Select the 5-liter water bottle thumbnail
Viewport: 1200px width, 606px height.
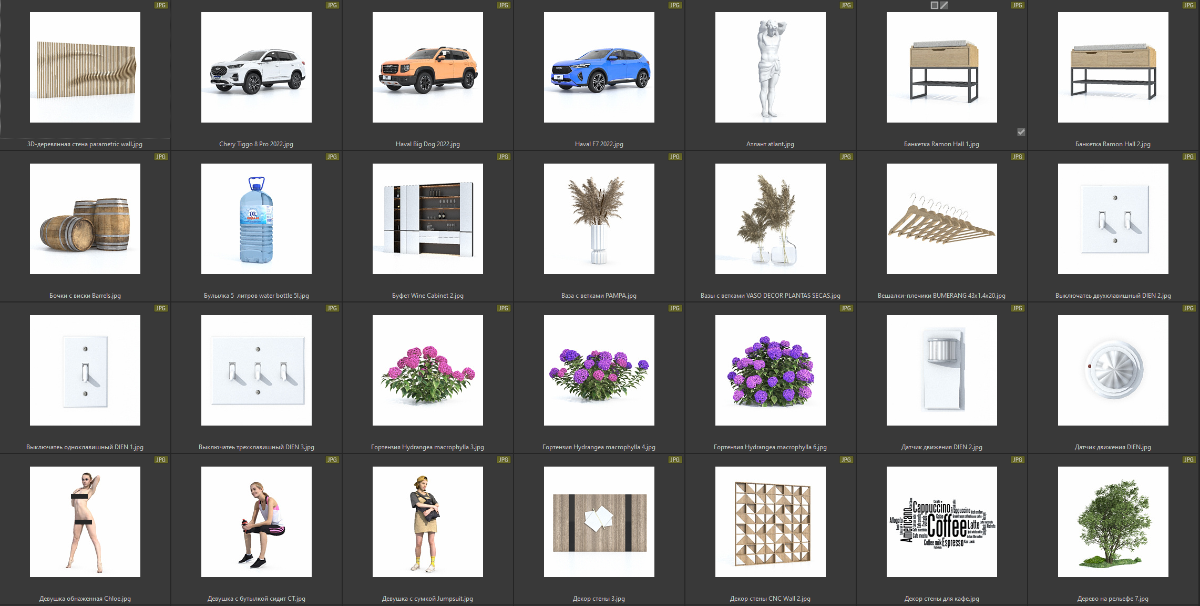click(x=257, y=220)
